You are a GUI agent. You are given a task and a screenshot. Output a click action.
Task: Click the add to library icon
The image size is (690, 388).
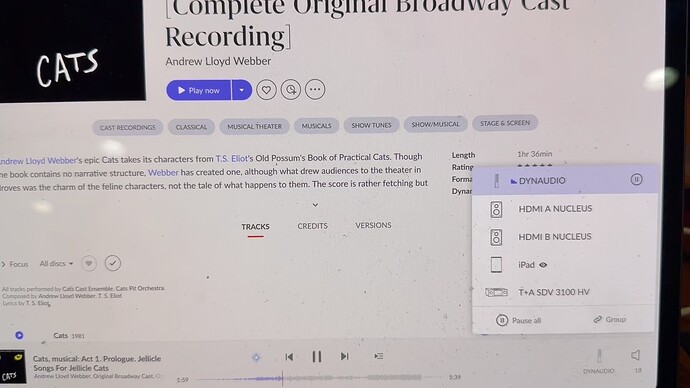pyautogui.click(x=291, y=90)
